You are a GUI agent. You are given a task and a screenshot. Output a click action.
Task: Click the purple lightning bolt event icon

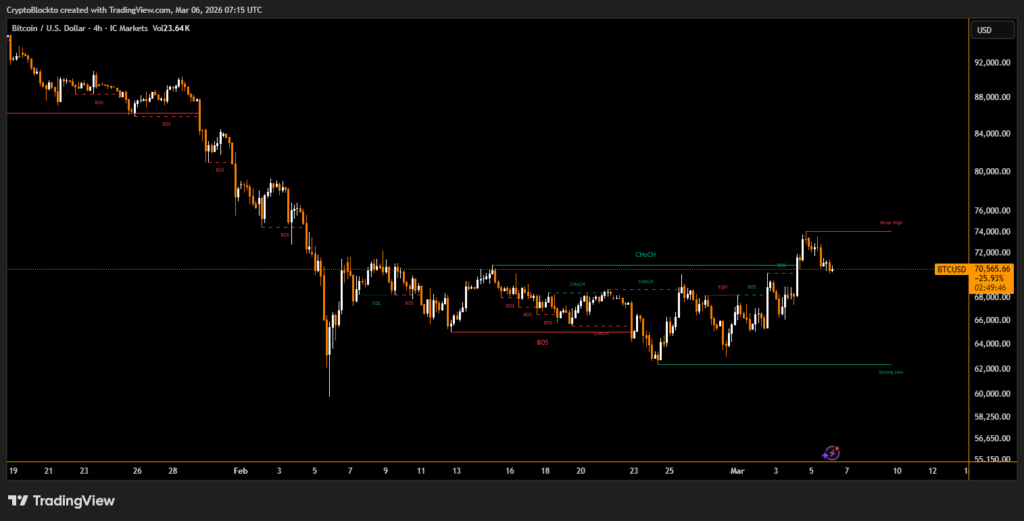pyautogui.click(x=830, y=453)
